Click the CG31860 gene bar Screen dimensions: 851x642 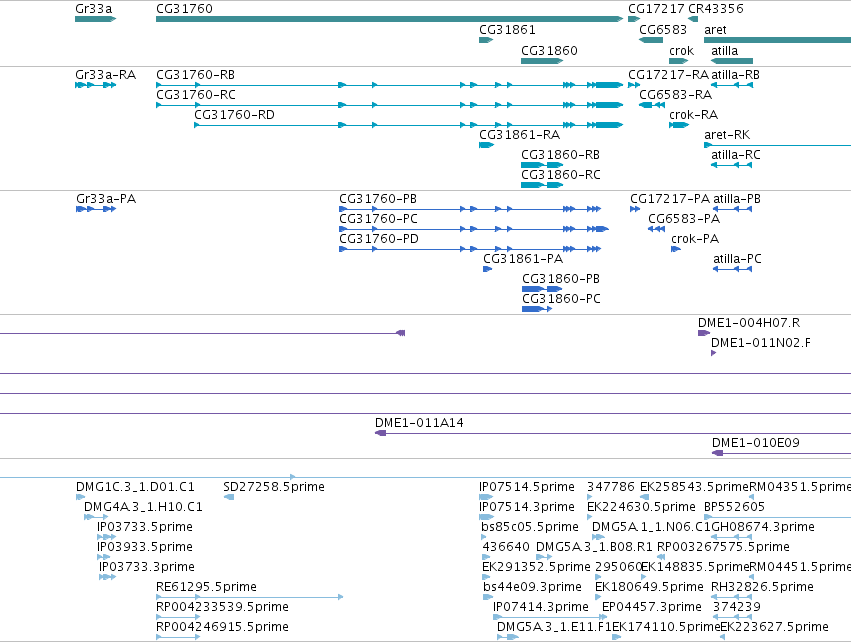click(x=542, y=61)
